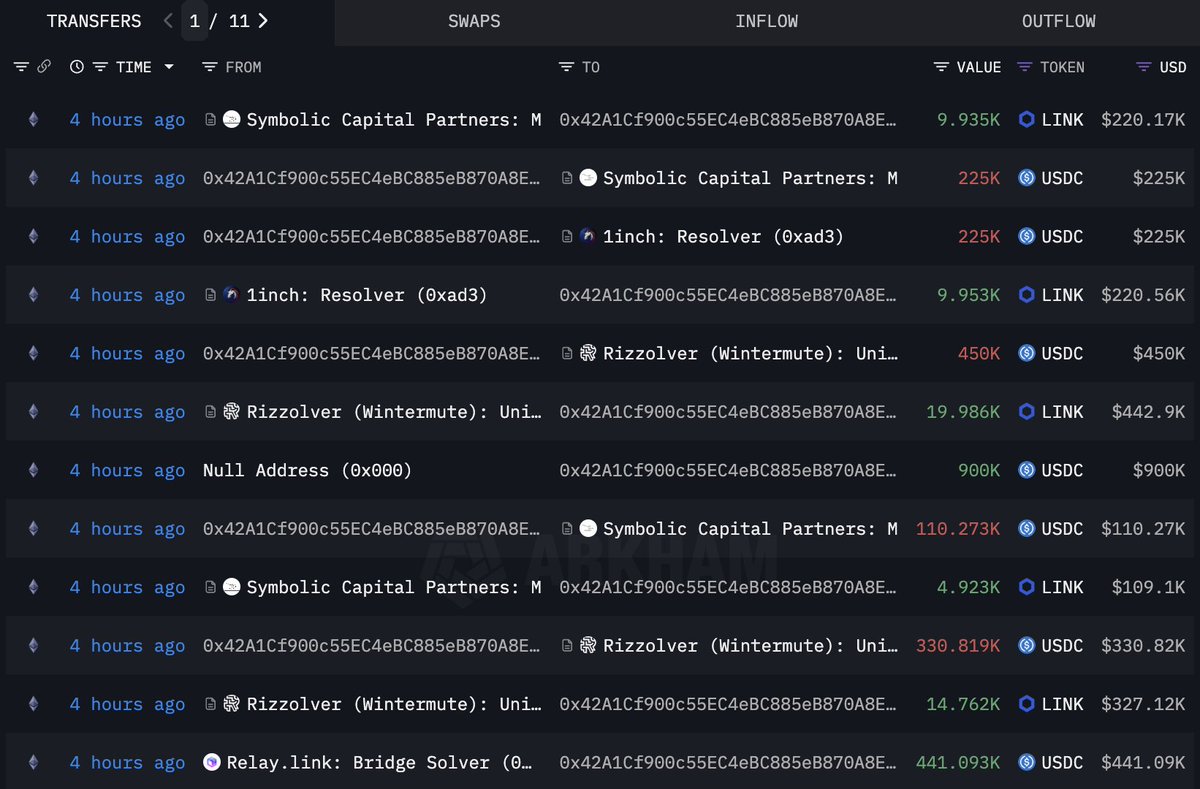This screenshot has height=789, width=1200.
Task: Open the TIME column filter
Action: (x=100, y=67)
